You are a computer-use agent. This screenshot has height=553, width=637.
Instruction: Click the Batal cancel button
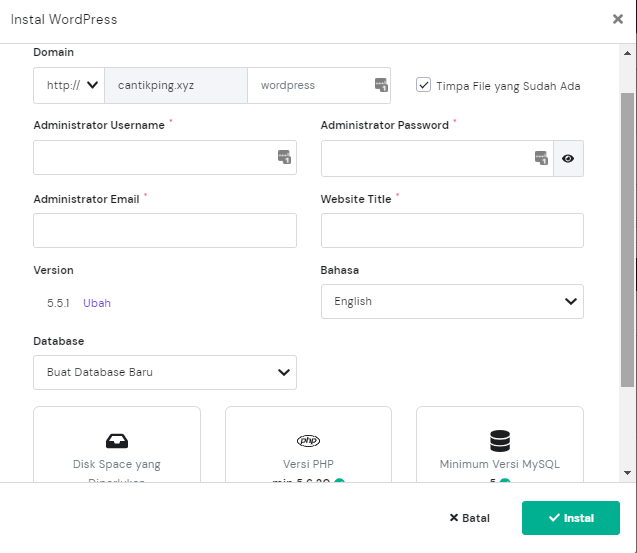pyautogui.click(x=470, y=518)
